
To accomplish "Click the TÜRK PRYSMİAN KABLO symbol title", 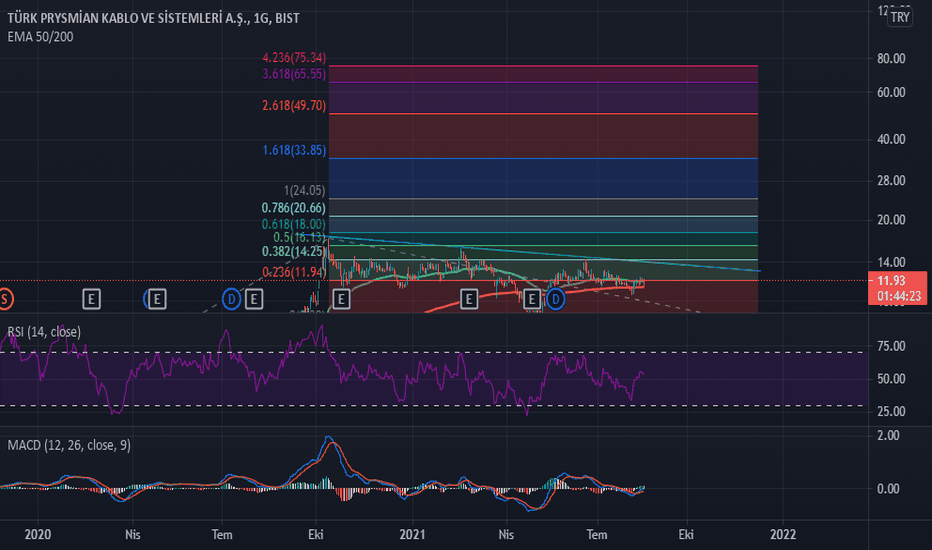I will point(153,18).
